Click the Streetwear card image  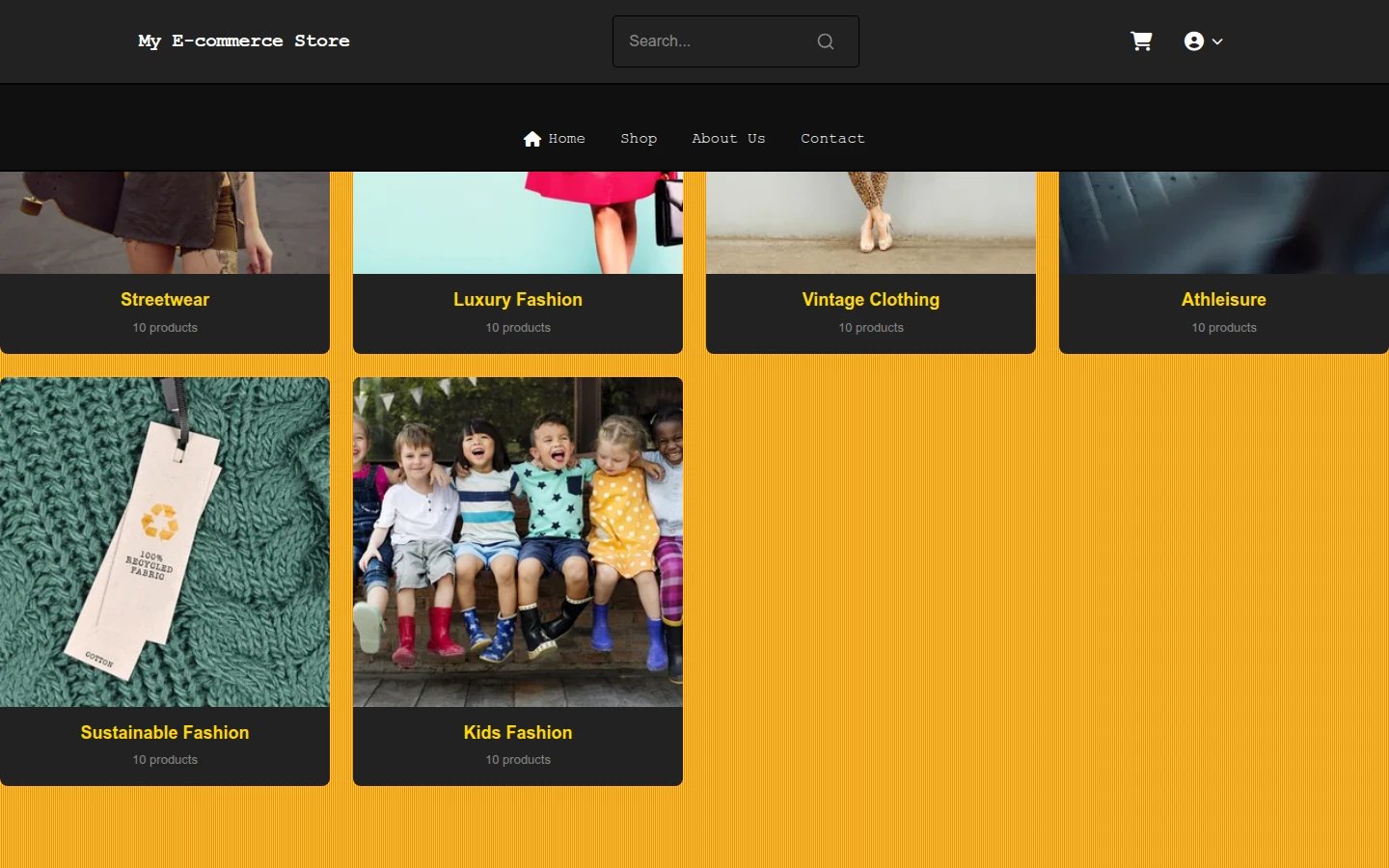click(165, 223)
